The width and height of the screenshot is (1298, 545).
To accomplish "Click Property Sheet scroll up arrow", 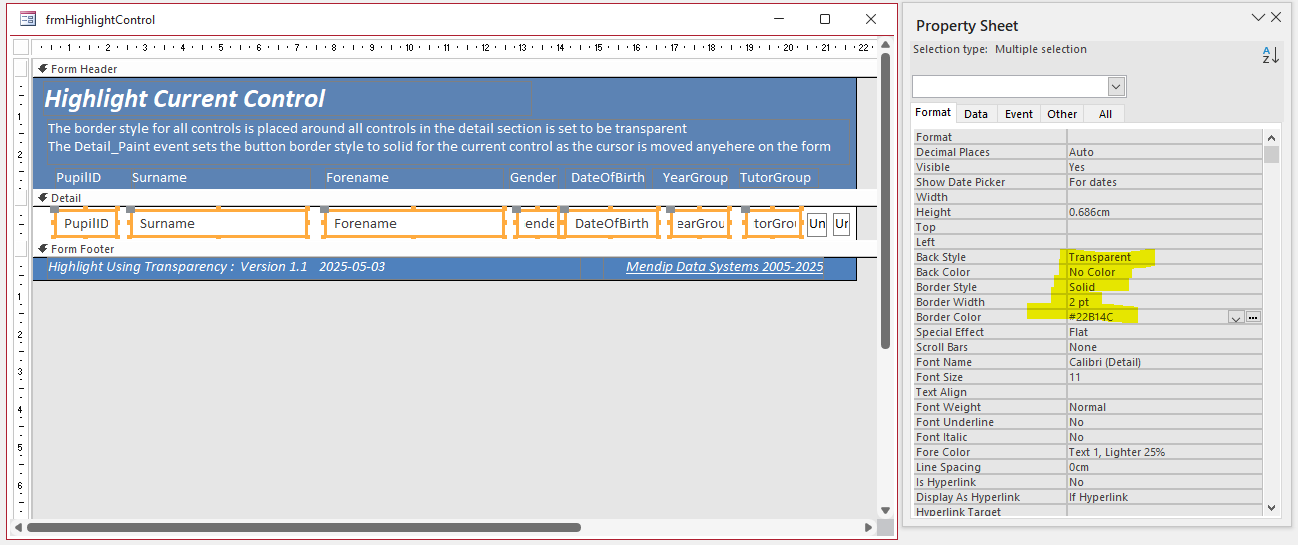I will pos(1272,137).
